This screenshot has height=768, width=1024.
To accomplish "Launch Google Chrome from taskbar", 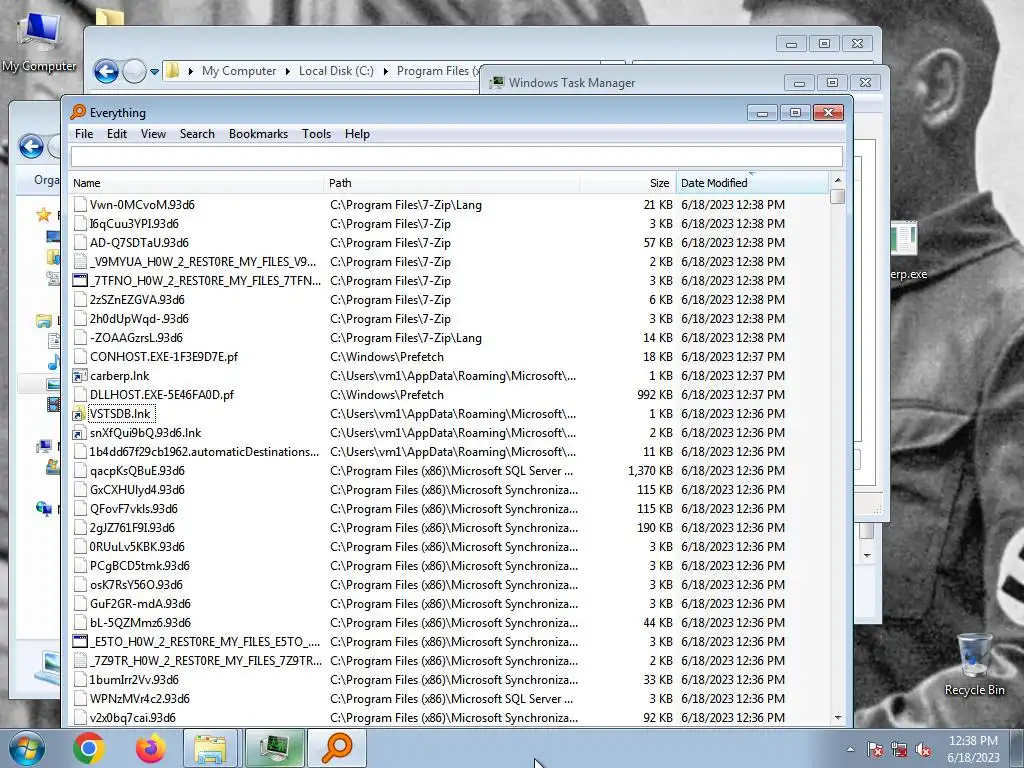I will coord(89,748).
